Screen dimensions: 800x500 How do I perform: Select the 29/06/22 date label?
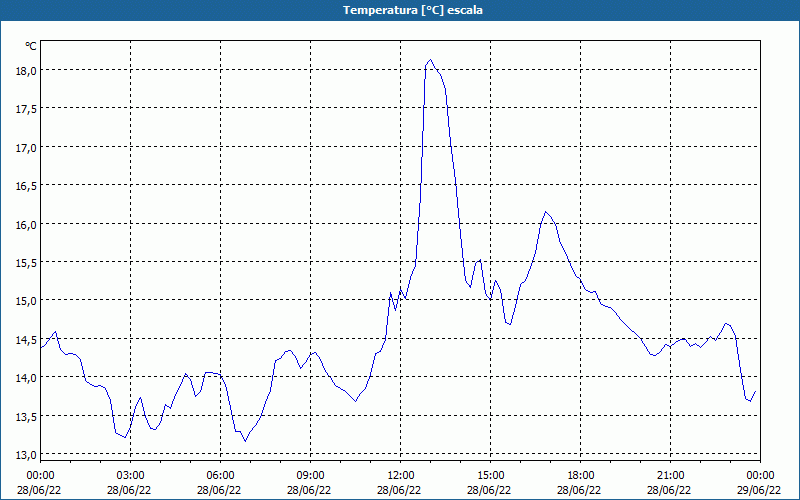click(759, 490)
